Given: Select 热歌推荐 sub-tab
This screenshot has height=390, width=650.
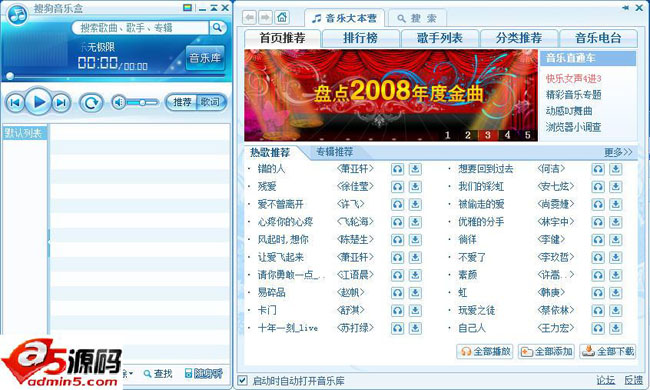Looking at the screenshot, I should (x=270, y=153).
